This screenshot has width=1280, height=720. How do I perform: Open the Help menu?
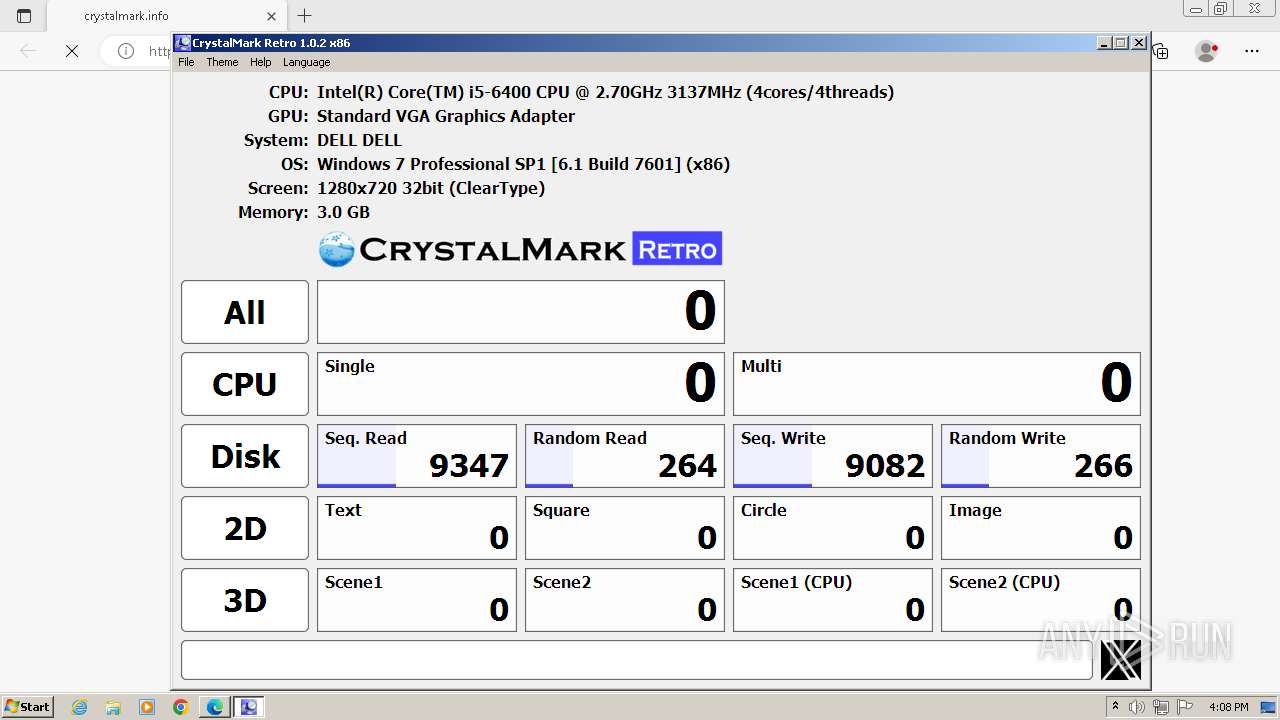[260, 62]
